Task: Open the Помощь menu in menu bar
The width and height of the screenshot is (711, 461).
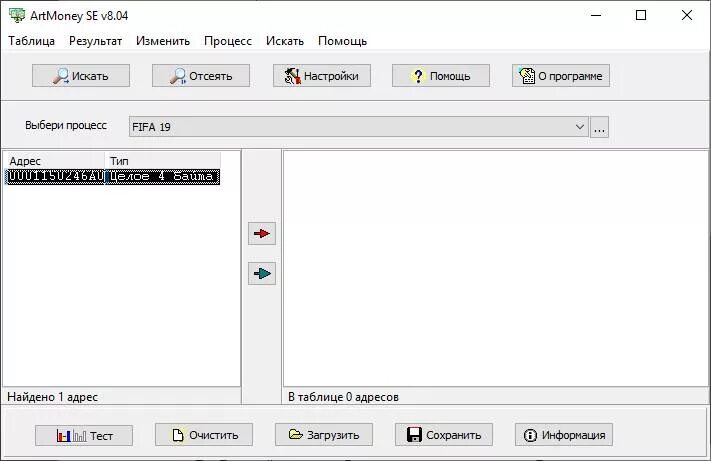Action: [x=342, y=41]
